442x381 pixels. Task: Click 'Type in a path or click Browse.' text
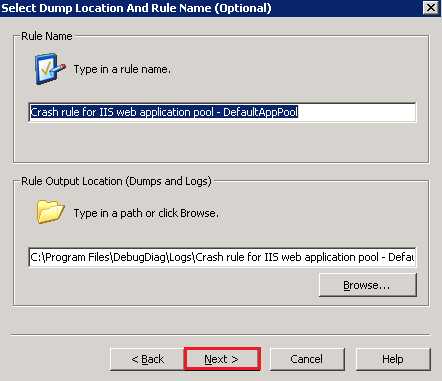[x=146, y=213]
